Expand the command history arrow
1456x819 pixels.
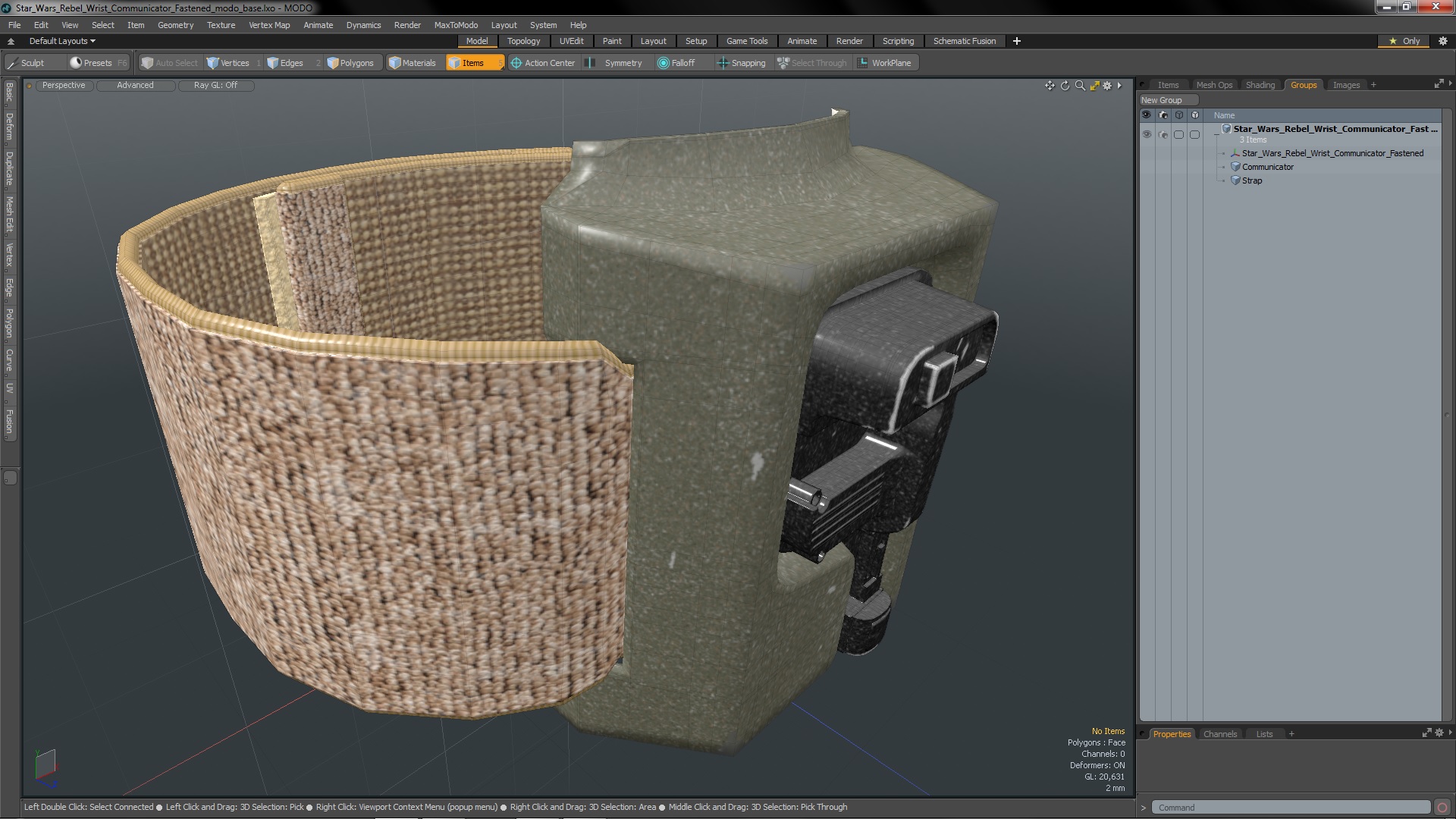1144,808
